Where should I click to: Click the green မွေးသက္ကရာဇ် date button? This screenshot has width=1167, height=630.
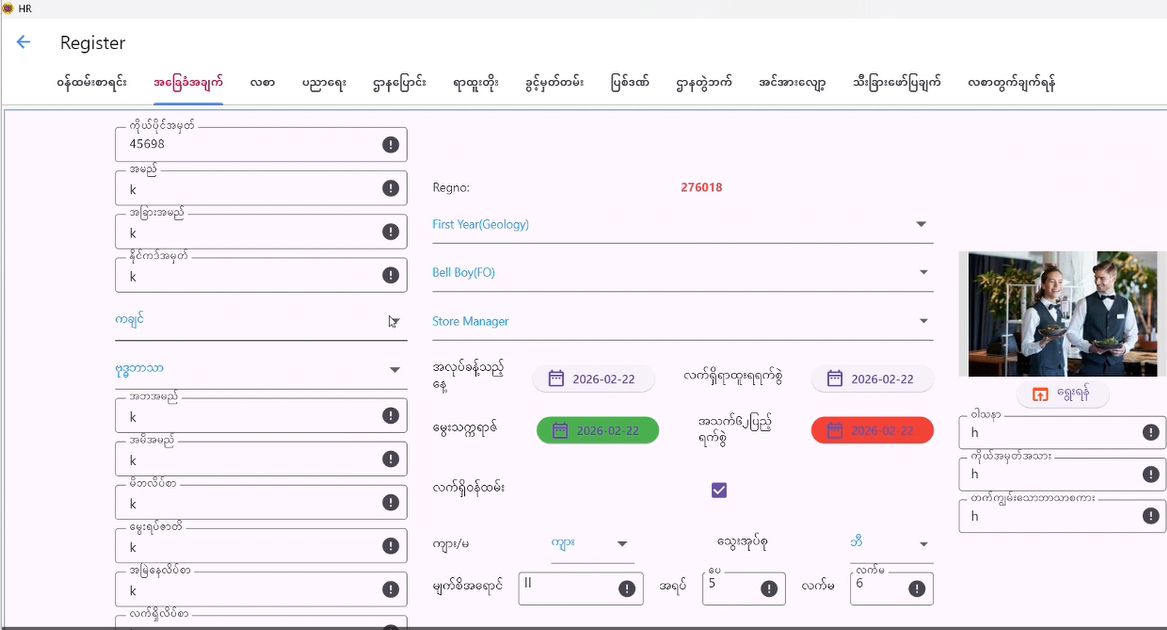point(598,430)
